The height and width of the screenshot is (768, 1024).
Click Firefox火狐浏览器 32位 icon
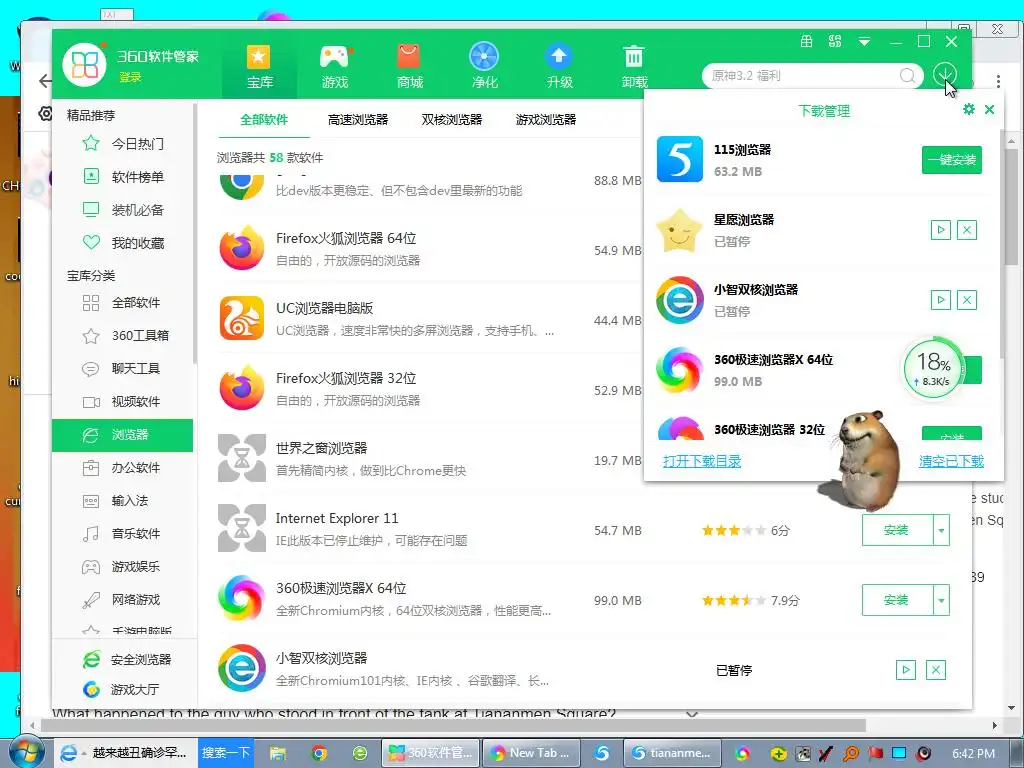coord(242,388)
